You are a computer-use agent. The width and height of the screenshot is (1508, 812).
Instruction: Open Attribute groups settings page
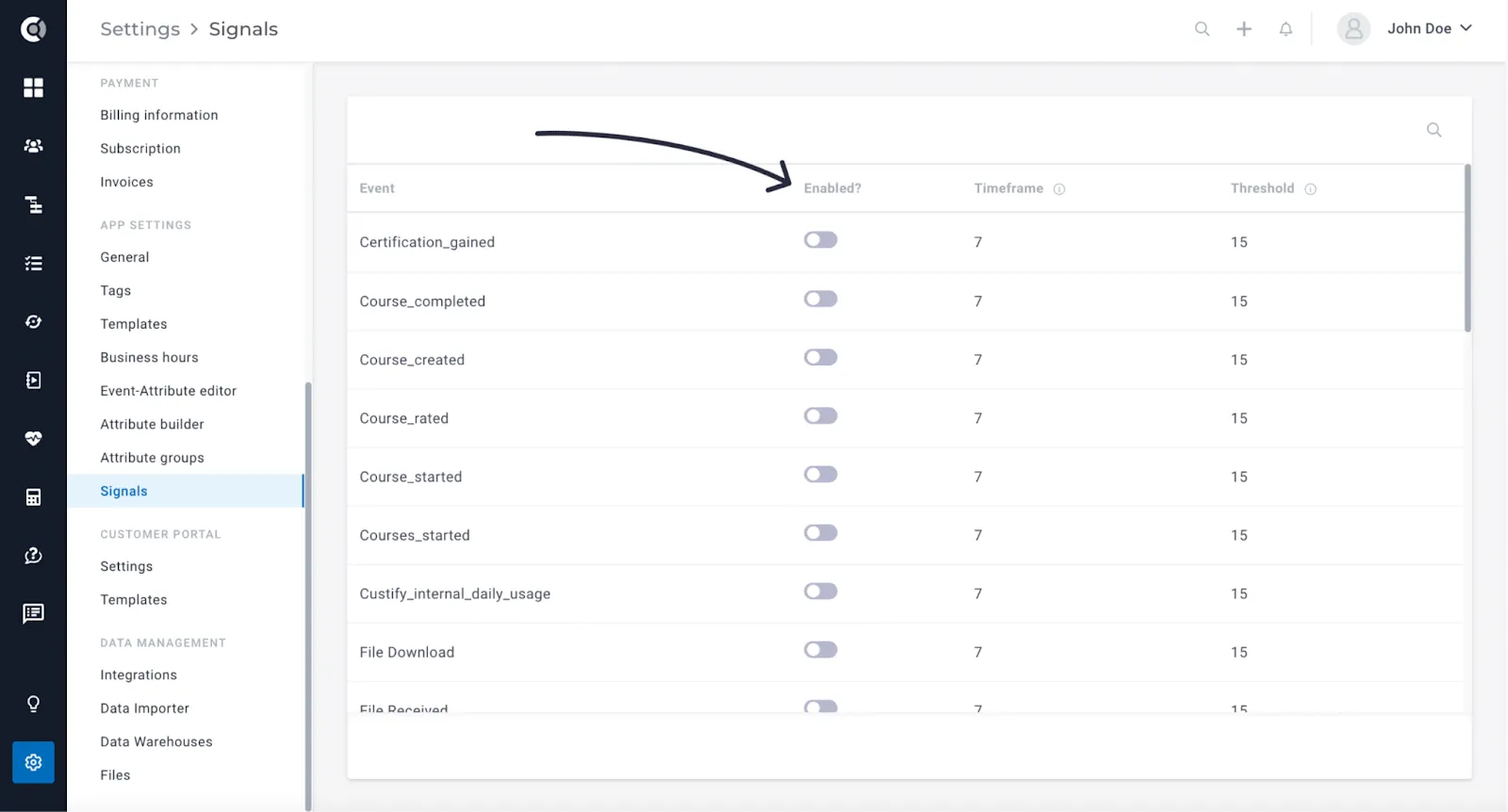pyautogui.click(x=152, y=458)
